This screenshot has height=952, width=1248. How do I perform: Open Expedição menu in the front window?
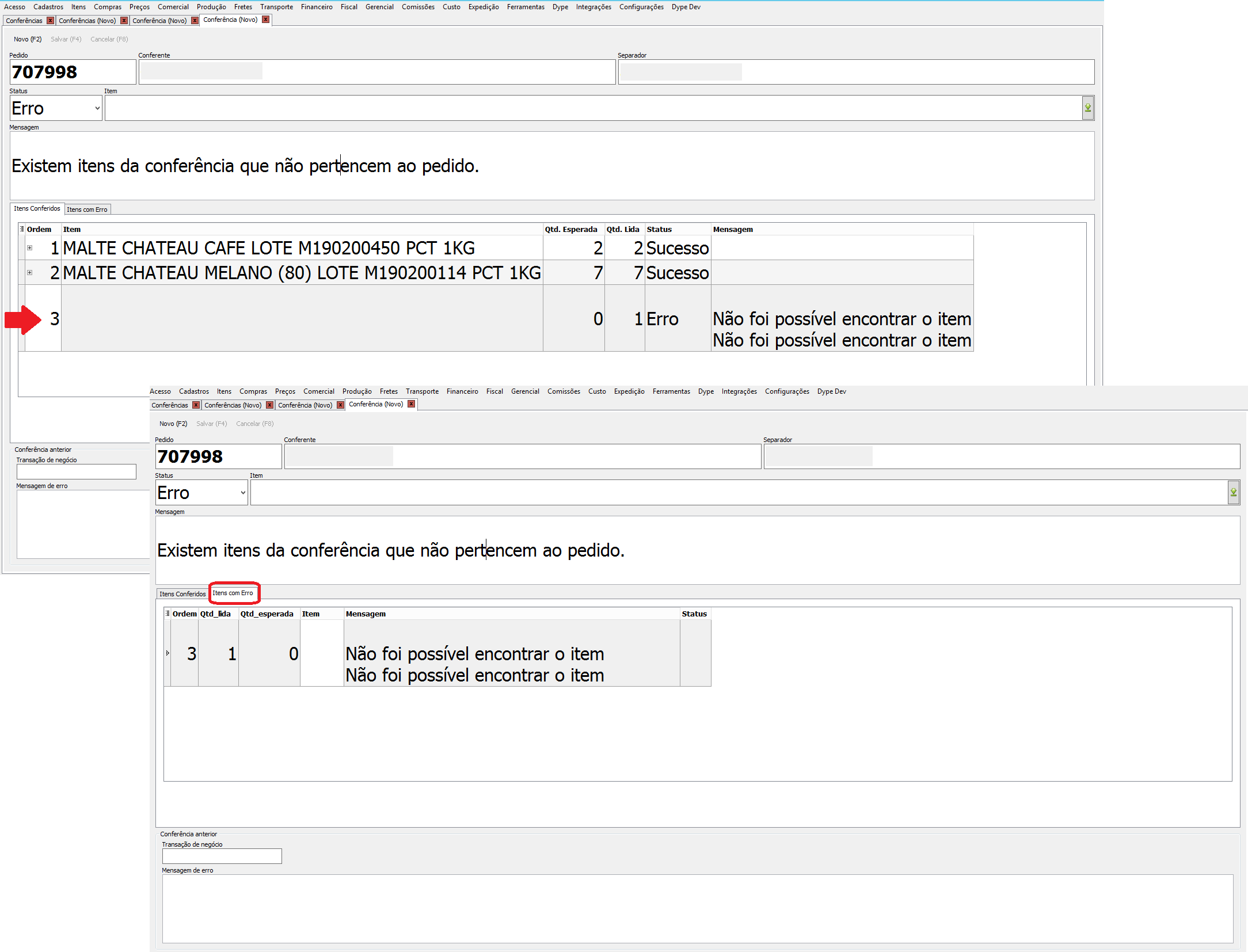point(629,391)
